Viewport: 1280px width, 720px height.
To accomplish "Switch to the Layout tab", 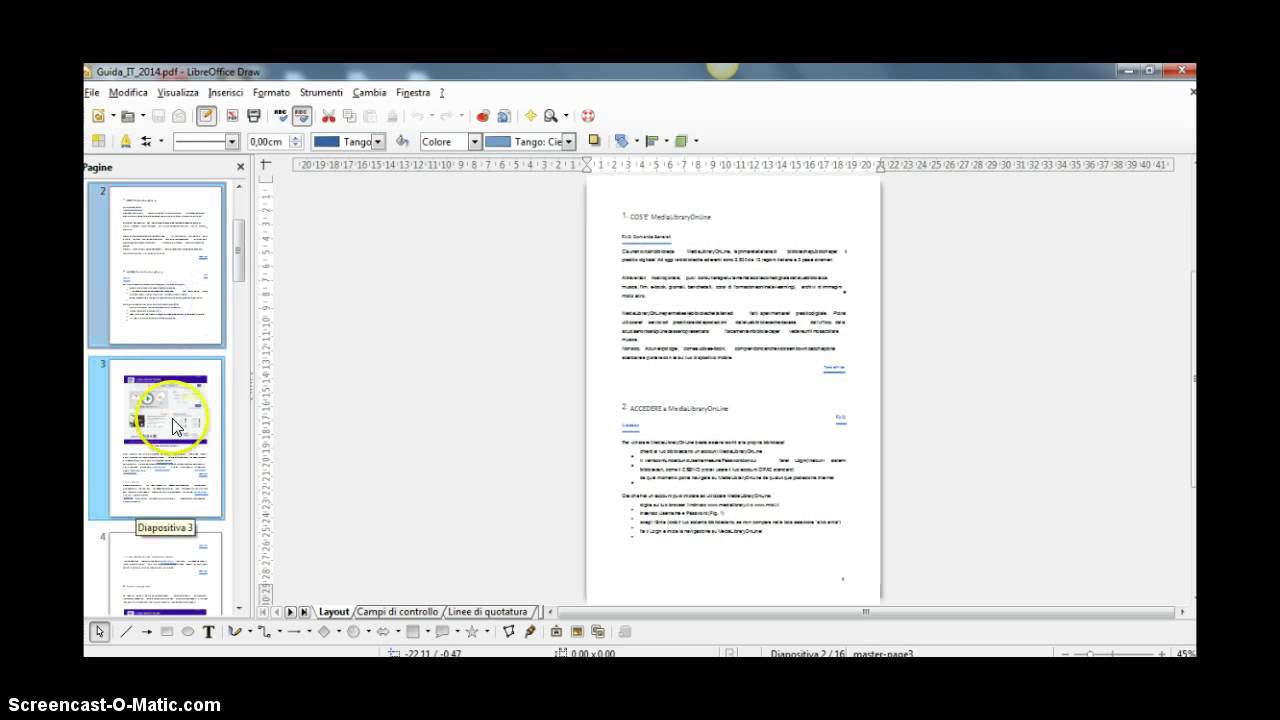I will pyautogui.click(x=334, y=612).
